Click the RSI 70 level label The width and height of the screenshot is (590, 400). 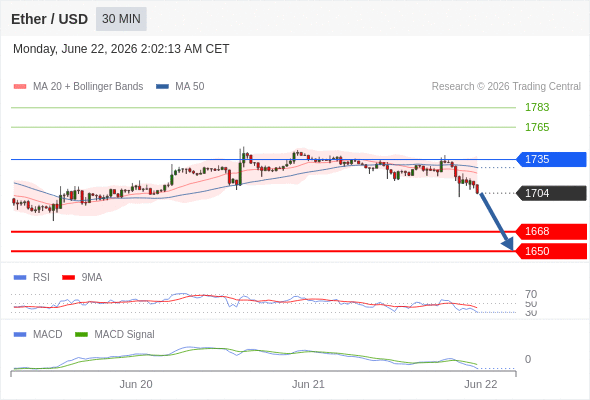(x=531, y=294)
